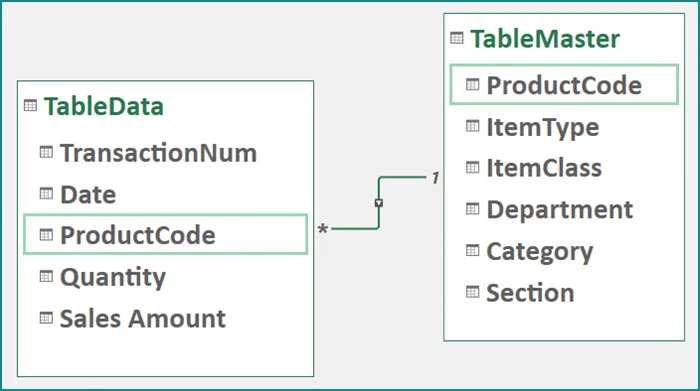Click the many-side asterisk of the relationship
Viewport: 700px width, 391px height.
pyautogui.click(x=323, y=229)
